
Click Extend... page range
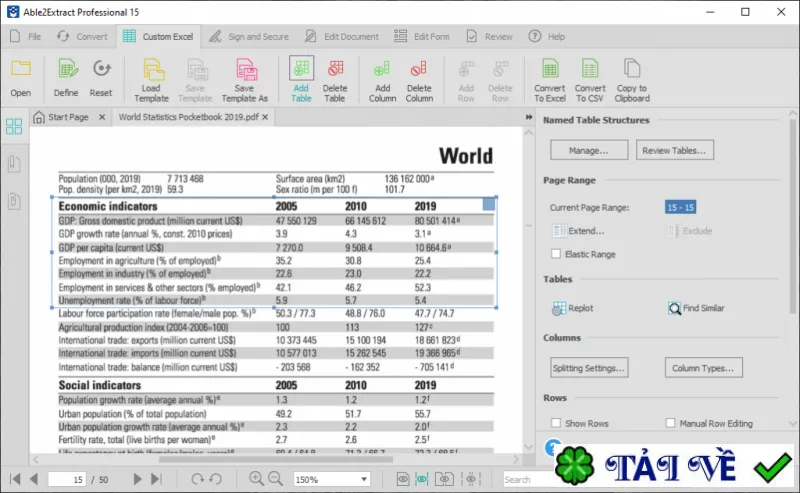(x=579, y=231)
